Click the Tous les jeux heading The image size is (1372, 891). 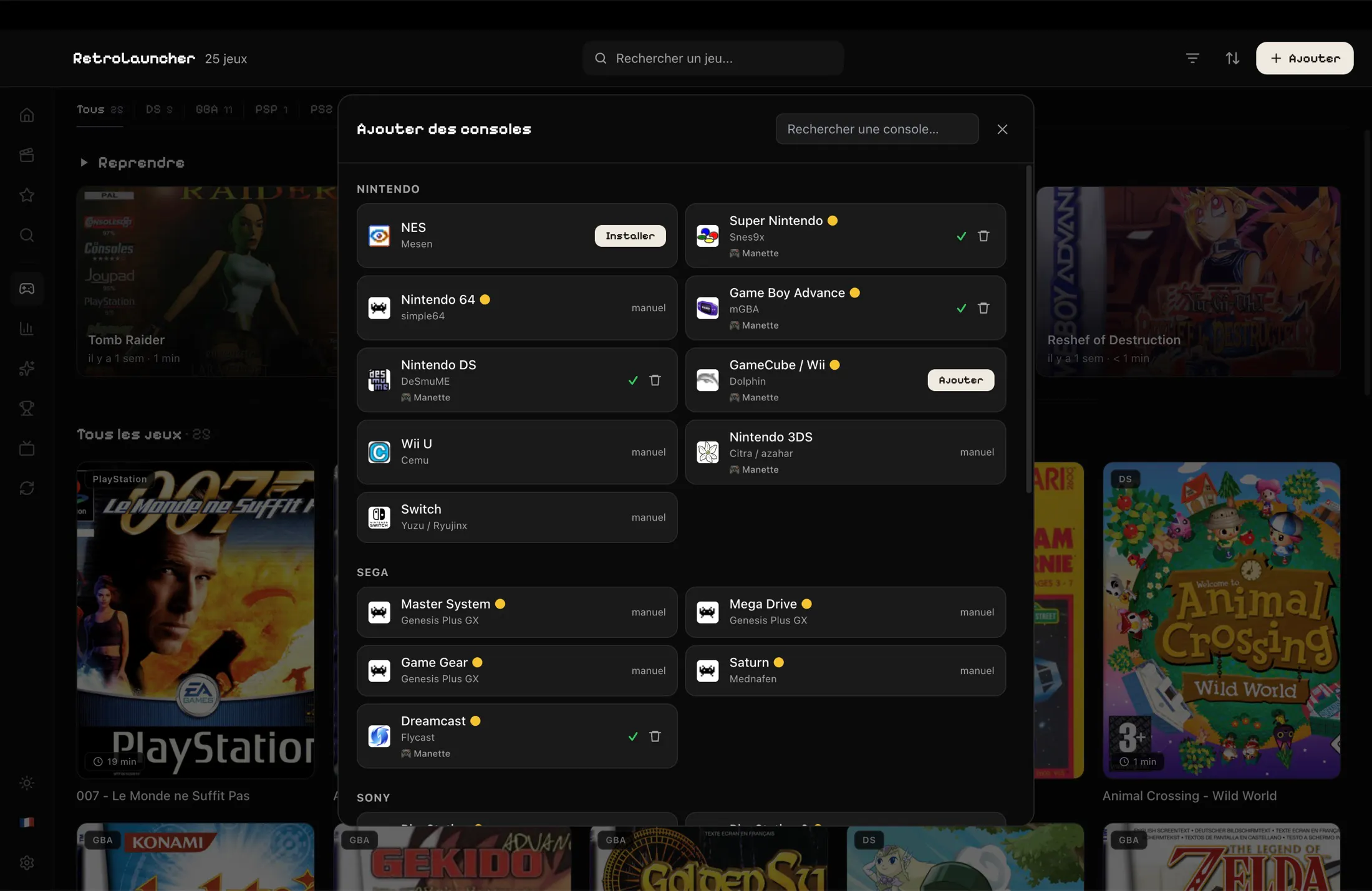(x=129, y=434)
